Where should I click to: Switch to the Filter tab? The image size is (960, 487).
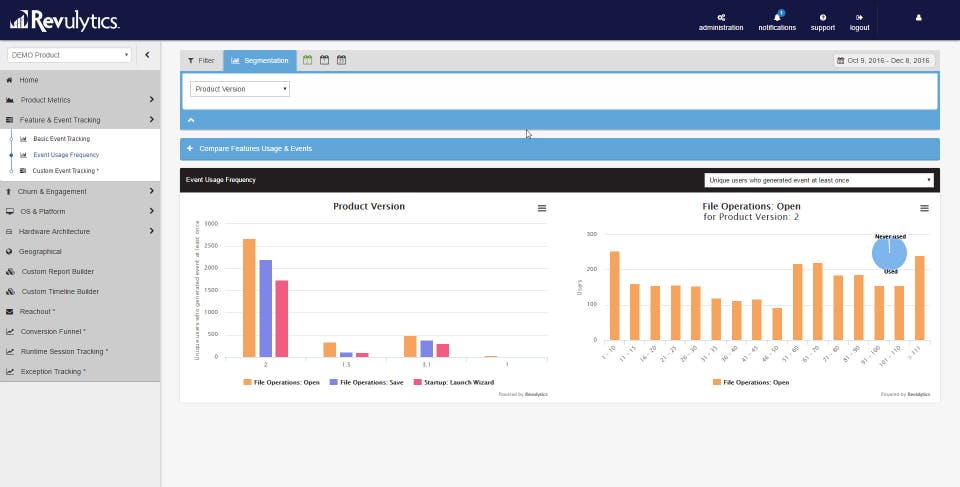pos(201,61)
